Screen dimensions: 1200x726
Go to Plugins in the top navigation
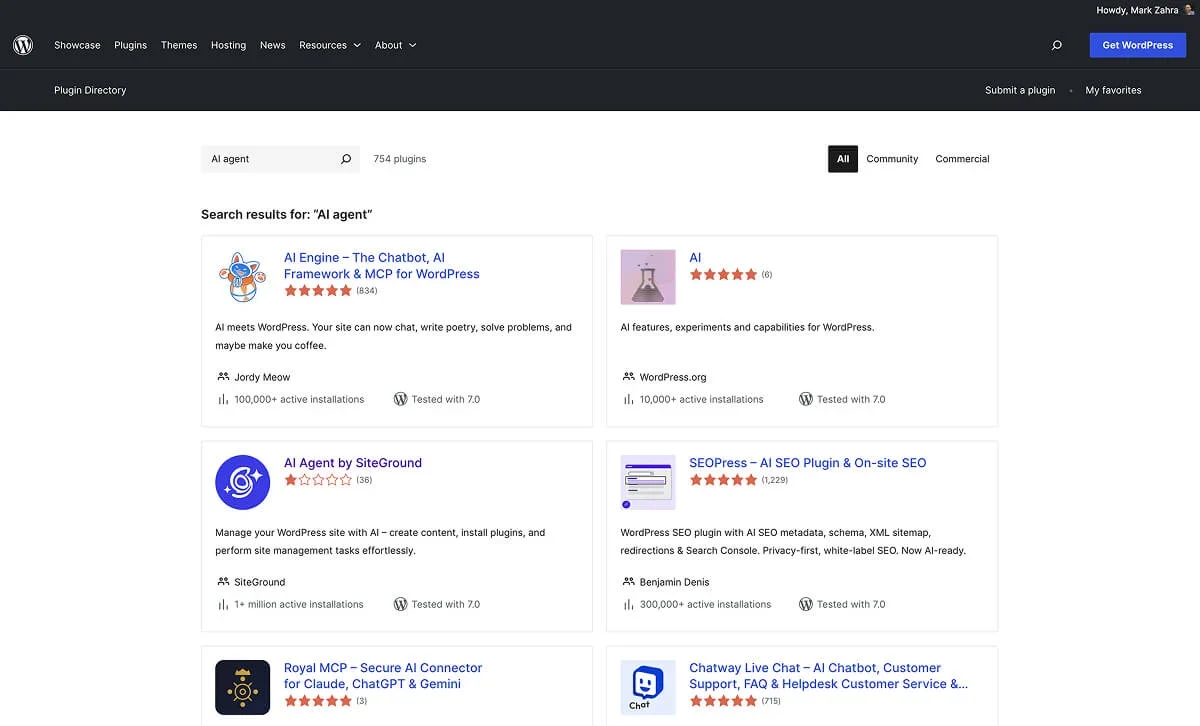[x=131, y=45]
